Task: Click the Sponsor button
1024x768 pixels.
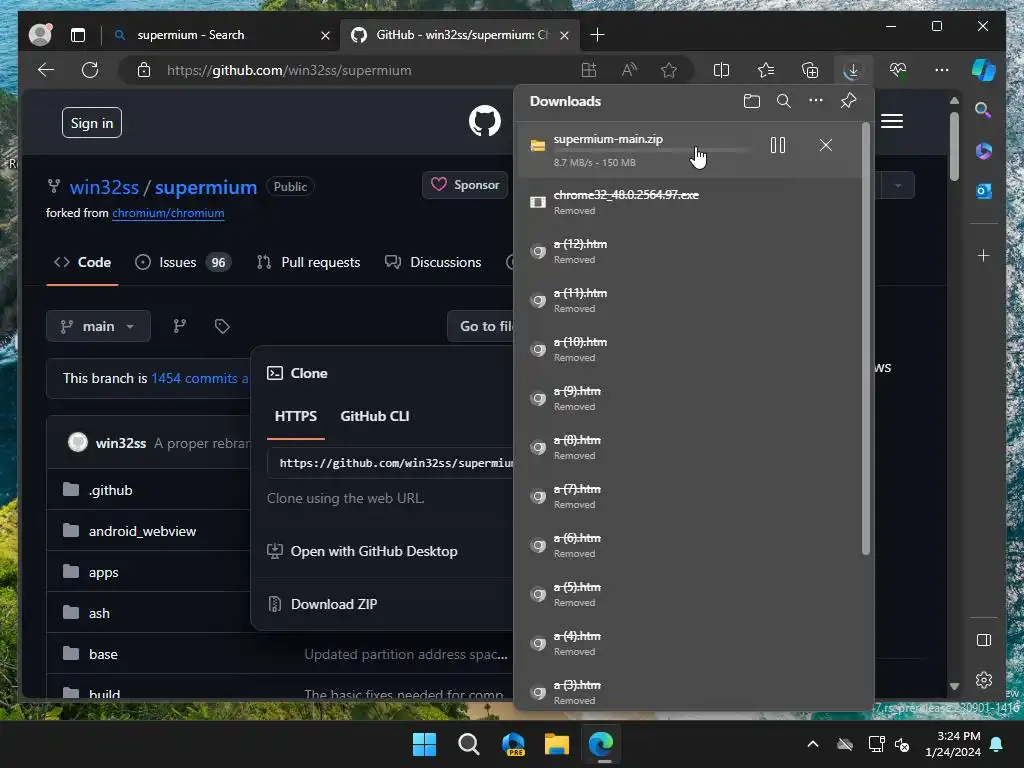Action: 465,185
